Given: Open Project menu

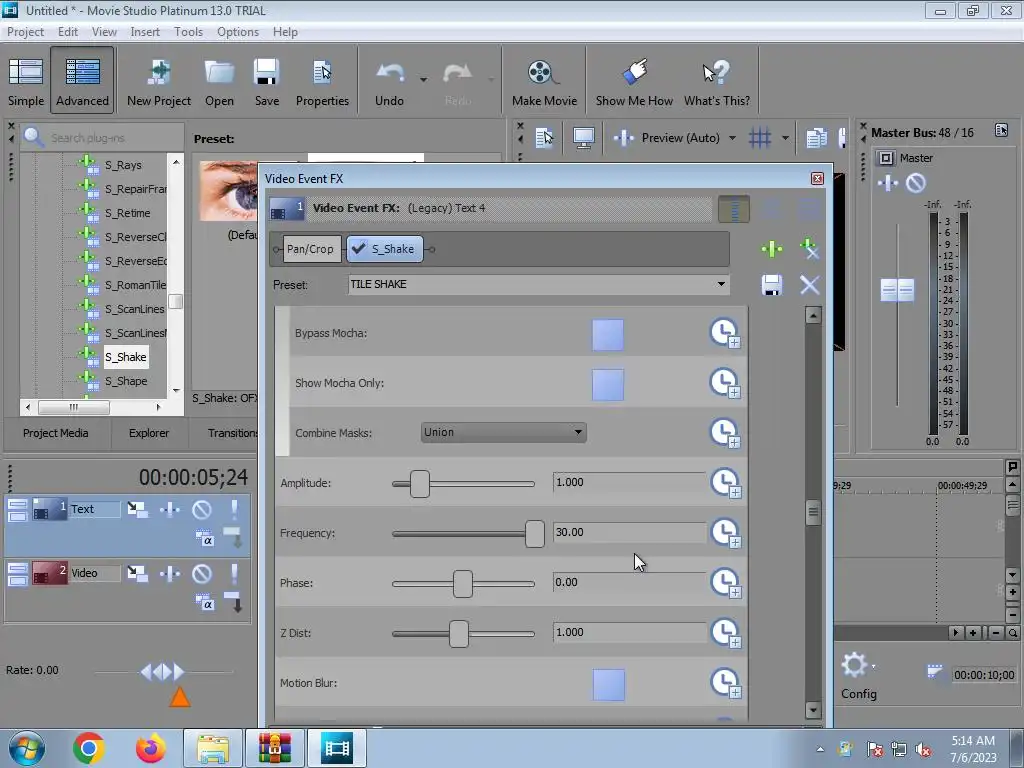Looking at the screenshot, I should (25, 32).
